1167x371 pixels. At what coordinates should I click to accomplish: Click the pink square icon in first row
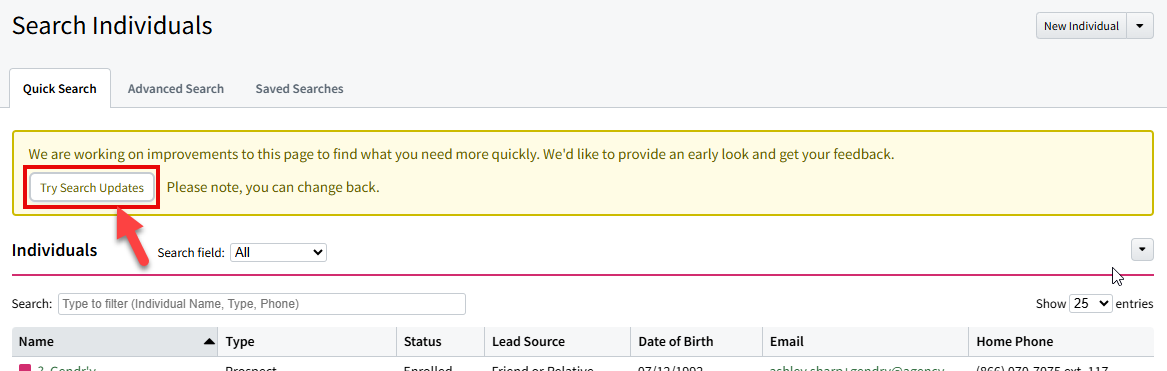[x=25, y=368]
